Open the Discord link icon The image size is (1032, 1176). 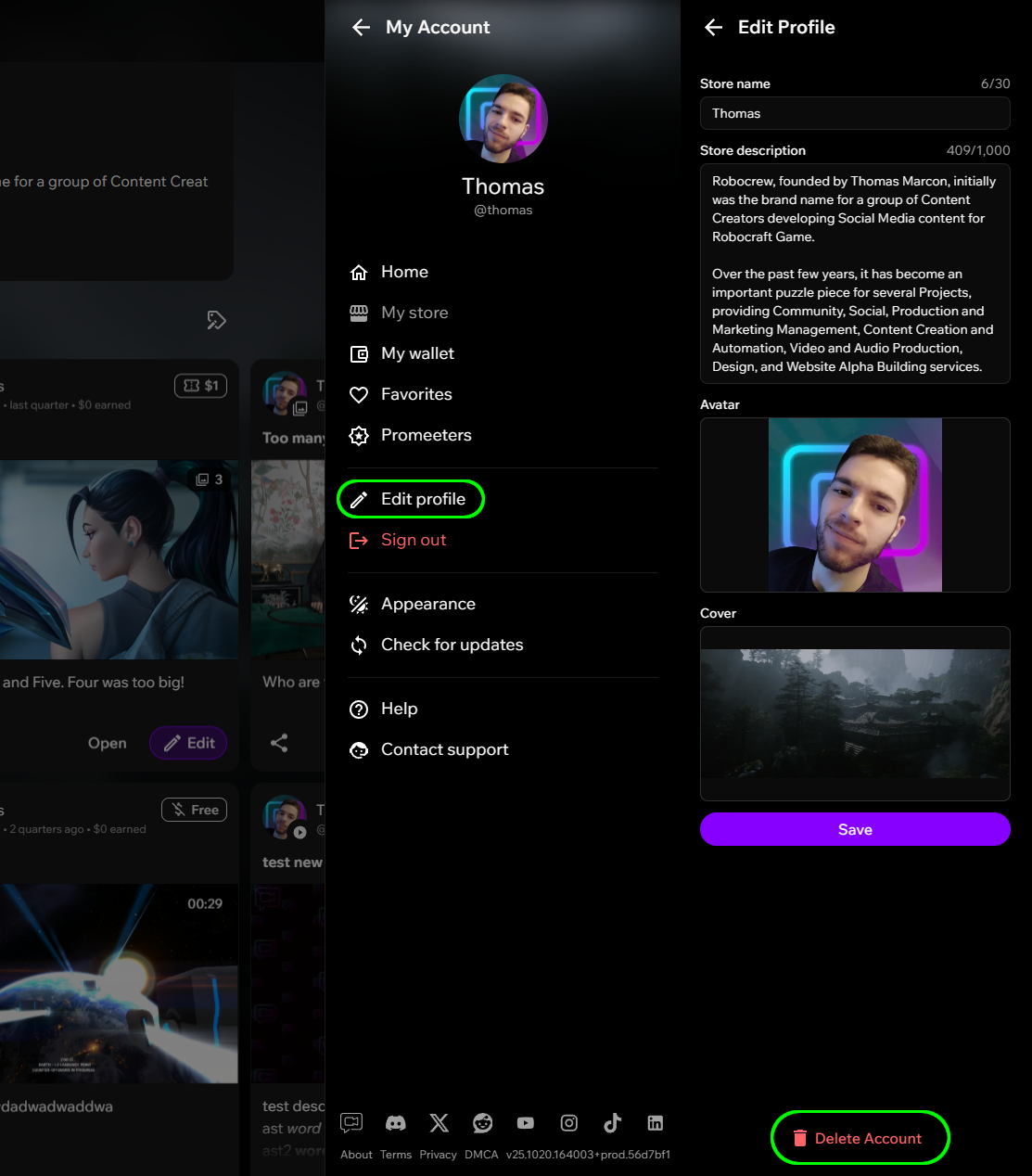pyautogui.click(x=396, y=1123)
